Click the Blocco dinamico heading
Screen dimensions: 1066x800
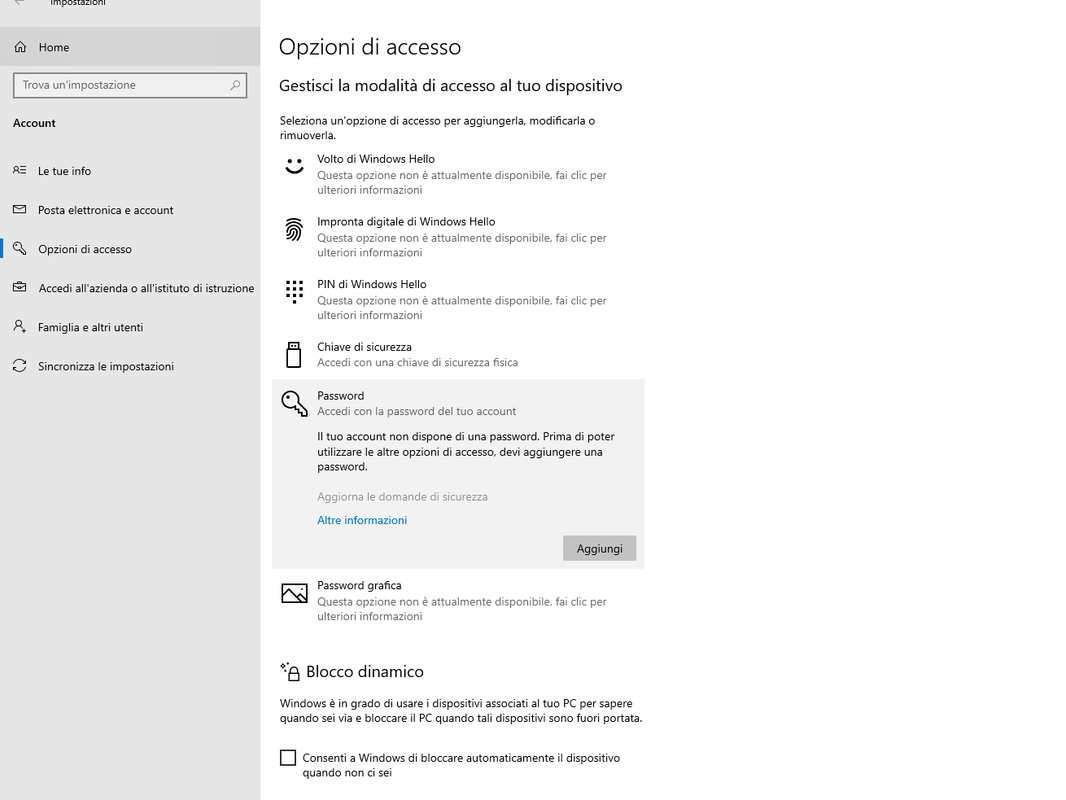point(364,672)
